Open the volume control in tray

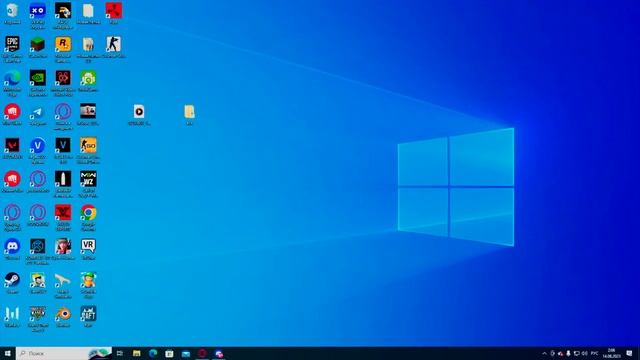click(584, 353)
